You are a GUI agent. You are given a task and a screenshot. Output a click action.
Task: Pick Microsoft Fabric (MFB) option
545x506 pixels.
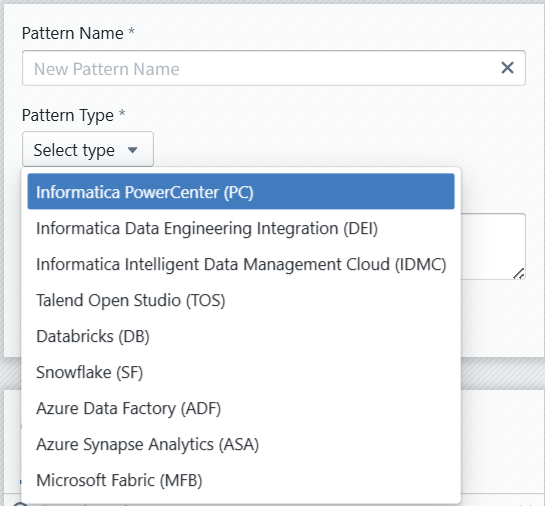241,480
